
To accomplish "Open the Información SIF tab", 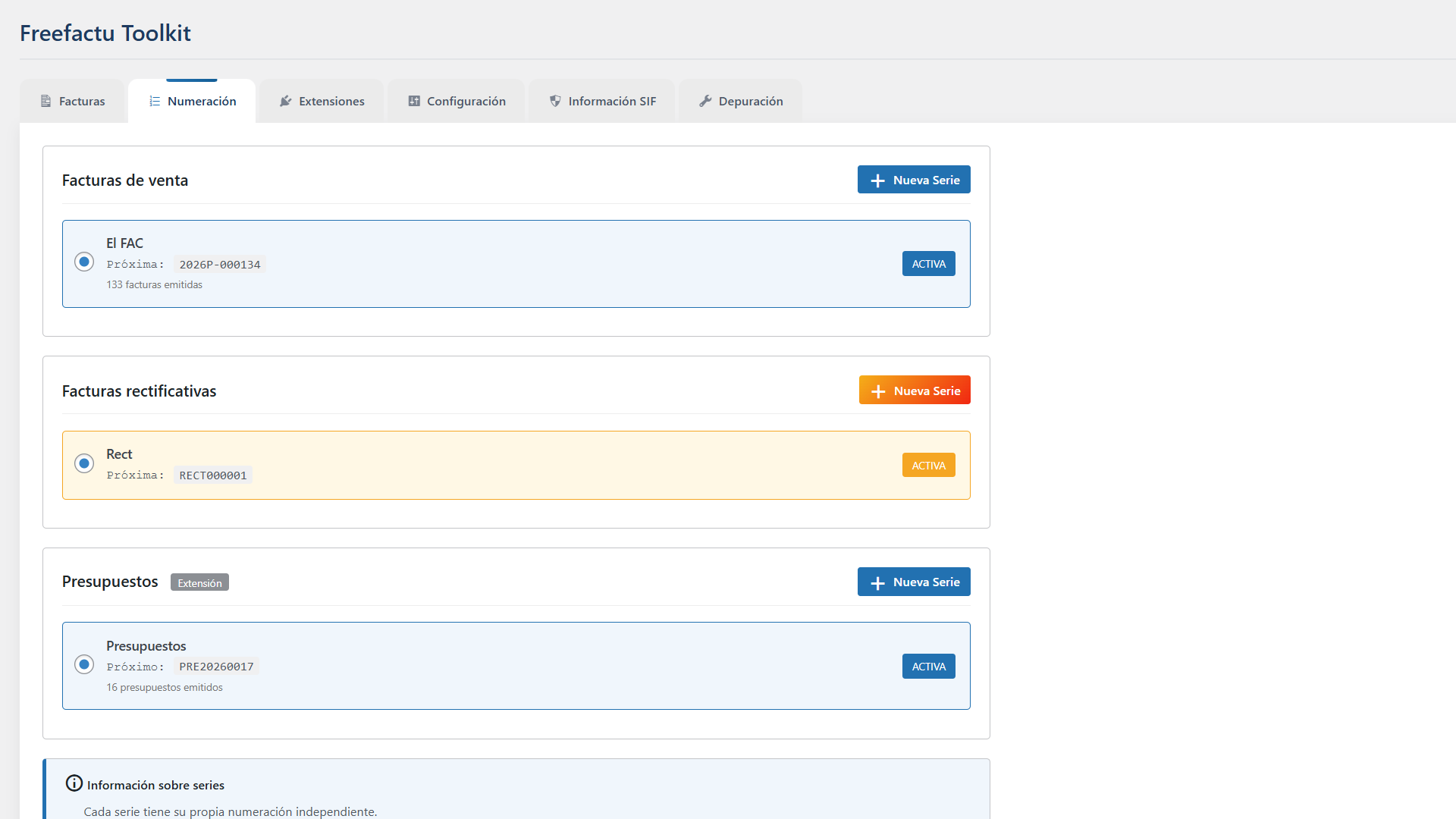I will pos(602,101).
